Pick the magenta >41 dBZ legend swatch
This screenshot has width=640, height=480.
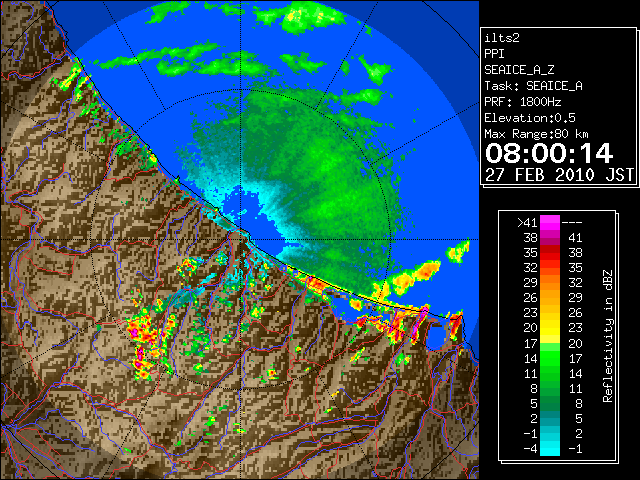click(550, 222)
